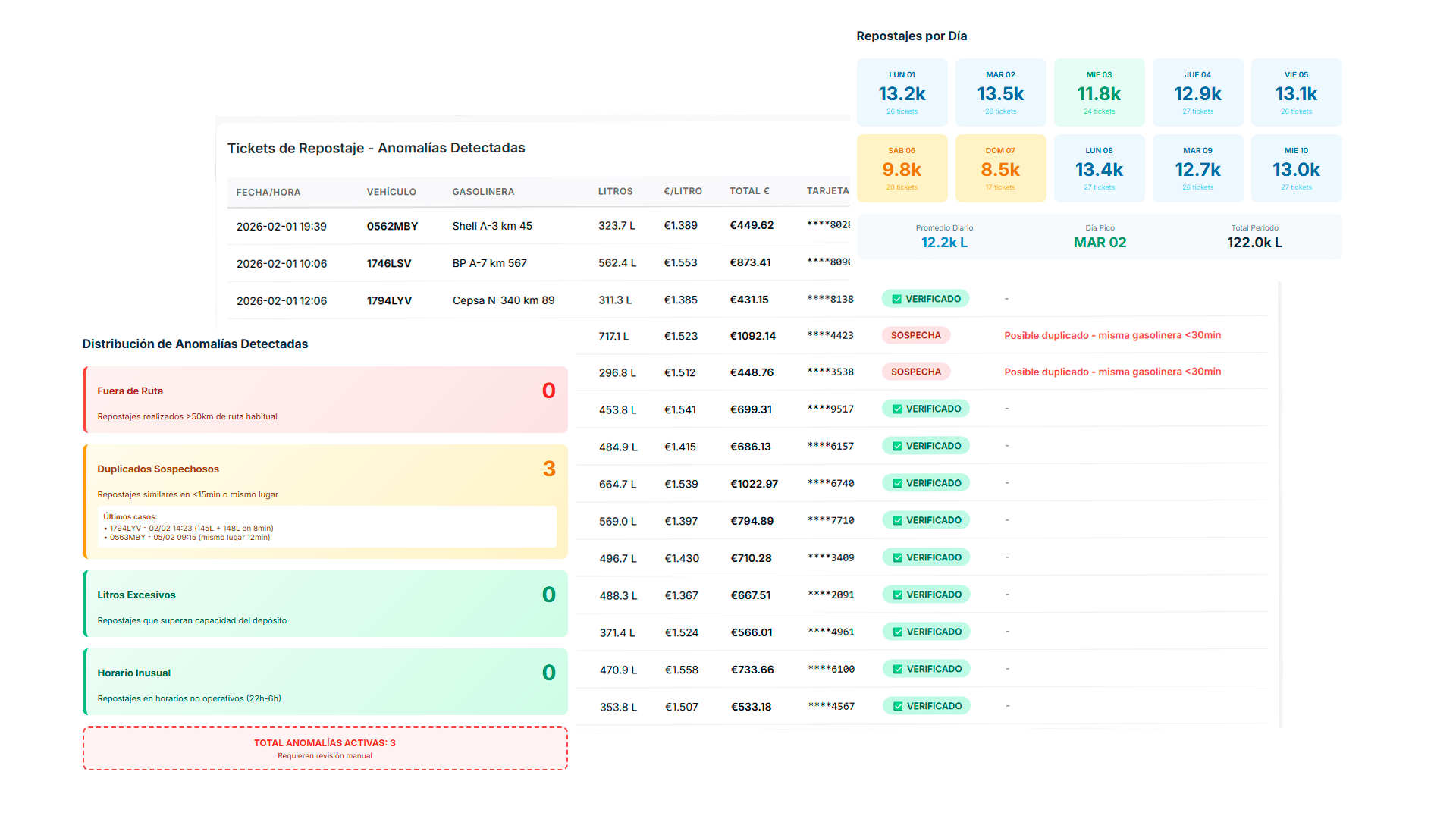Click the VERIFICADO checkmark icon for card ****8138
The image size is (1456, 819).
click(897, 300)
